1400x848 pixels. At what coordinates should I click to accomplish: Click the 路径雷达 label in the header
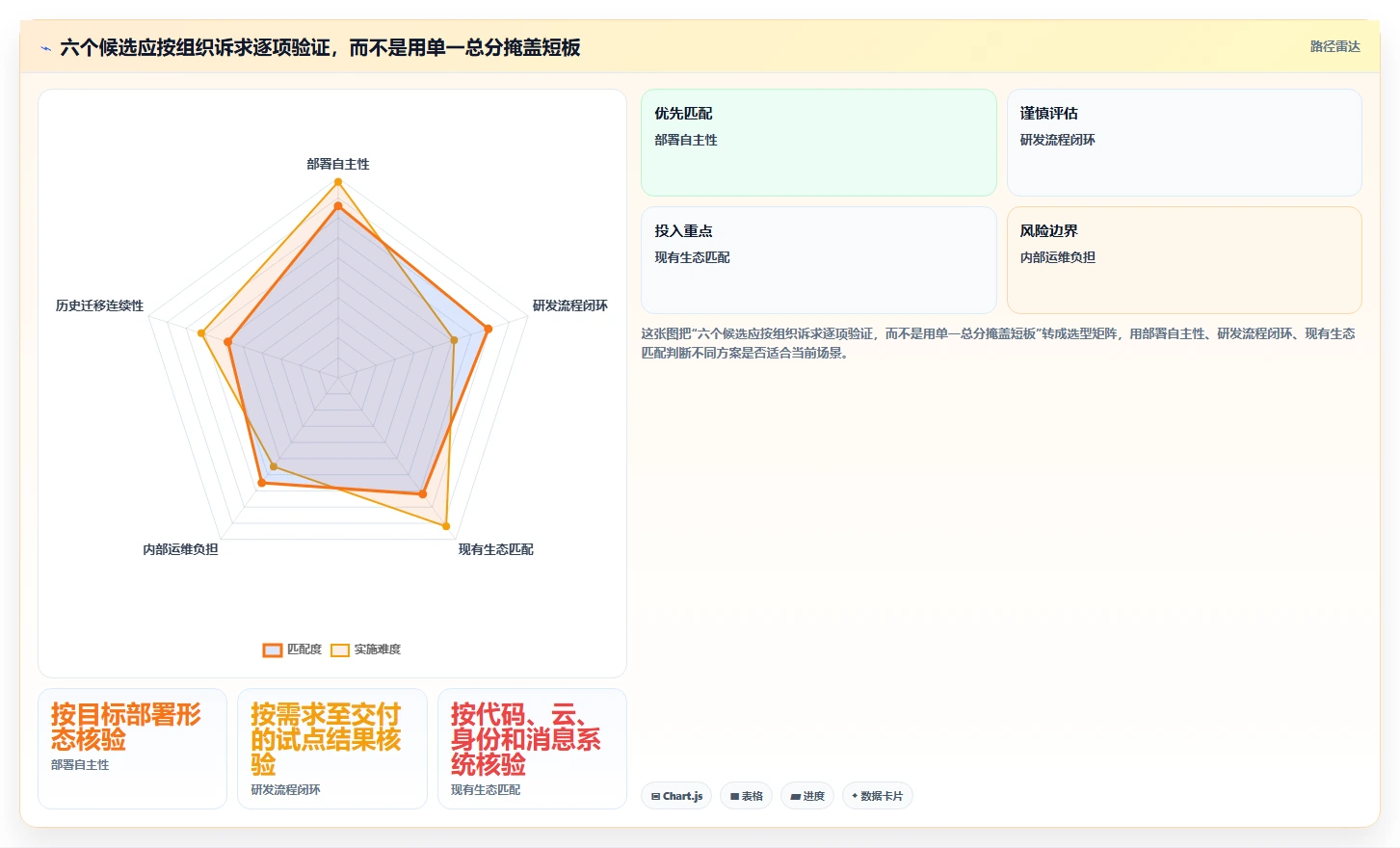[1334, 46]
